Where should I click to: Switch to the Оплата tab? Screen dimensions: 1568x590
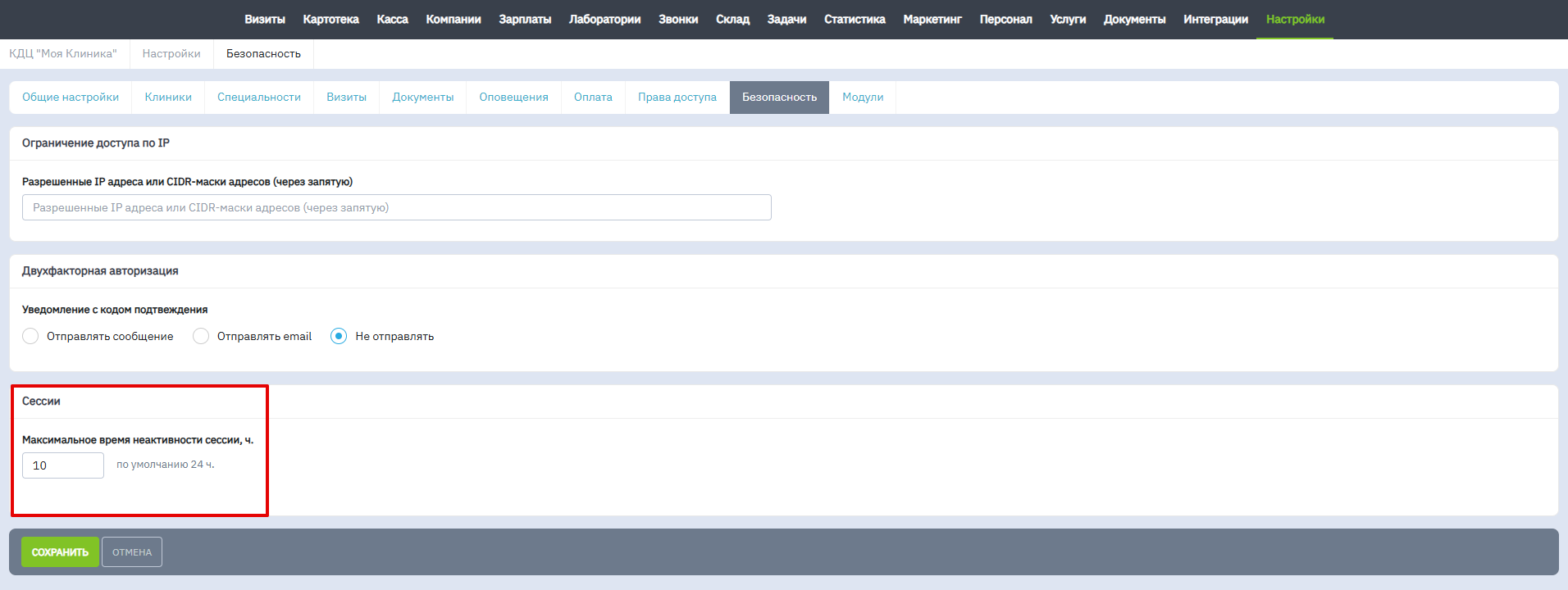pyautogui.click(x=593, y=97)
